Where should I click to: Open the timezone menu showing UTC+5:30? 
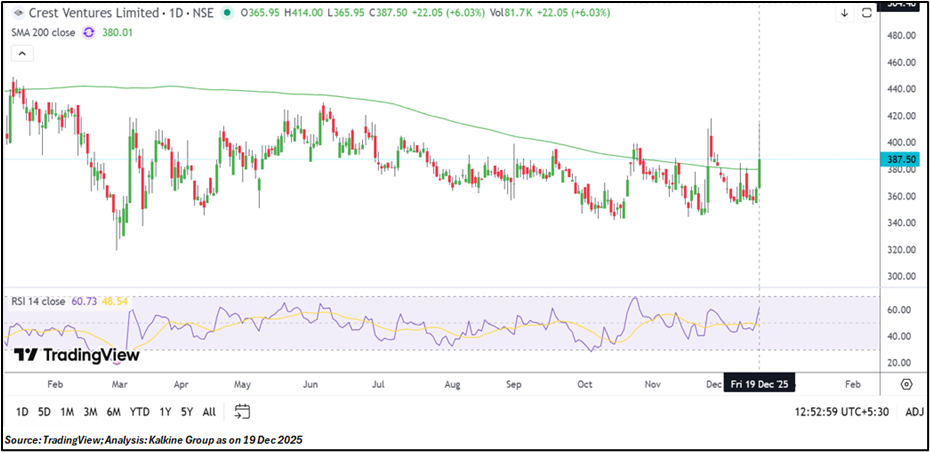840,411
